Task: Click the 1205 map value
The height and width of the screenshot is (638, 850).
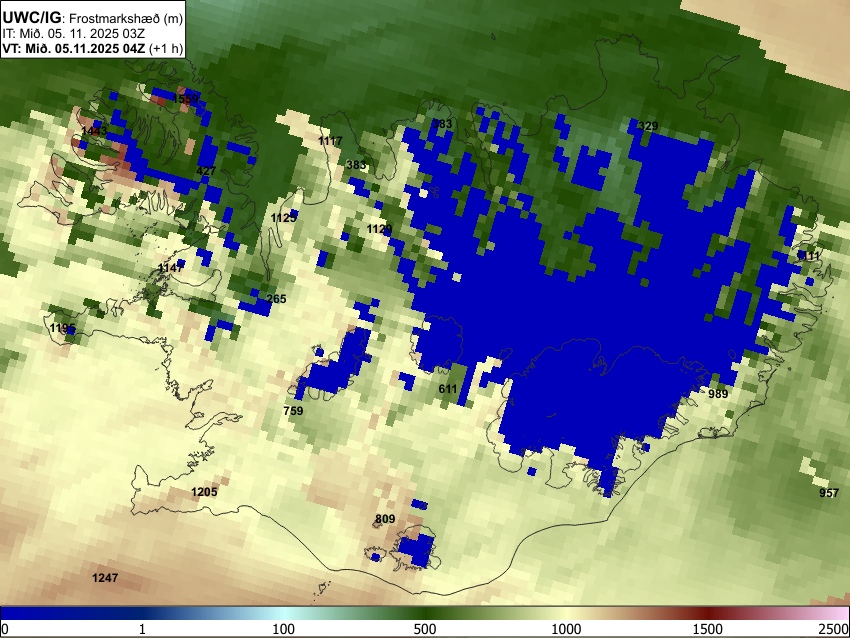Action: [204, 492]
